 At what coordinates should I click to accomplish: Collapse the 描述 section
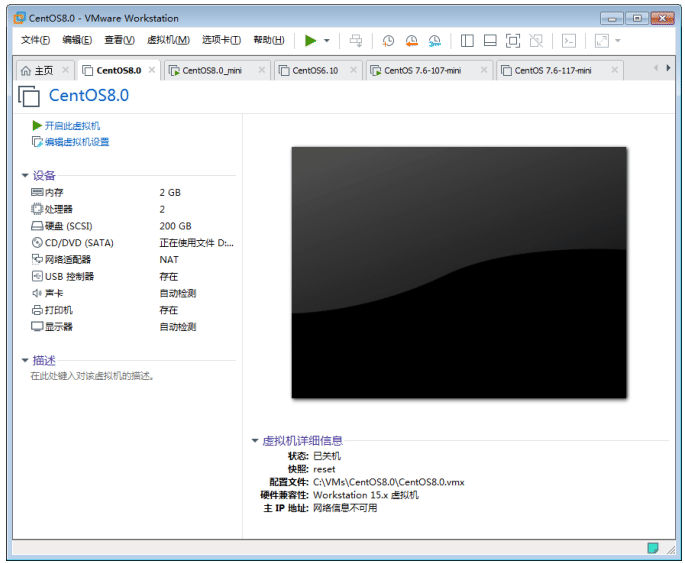point(25,360)
